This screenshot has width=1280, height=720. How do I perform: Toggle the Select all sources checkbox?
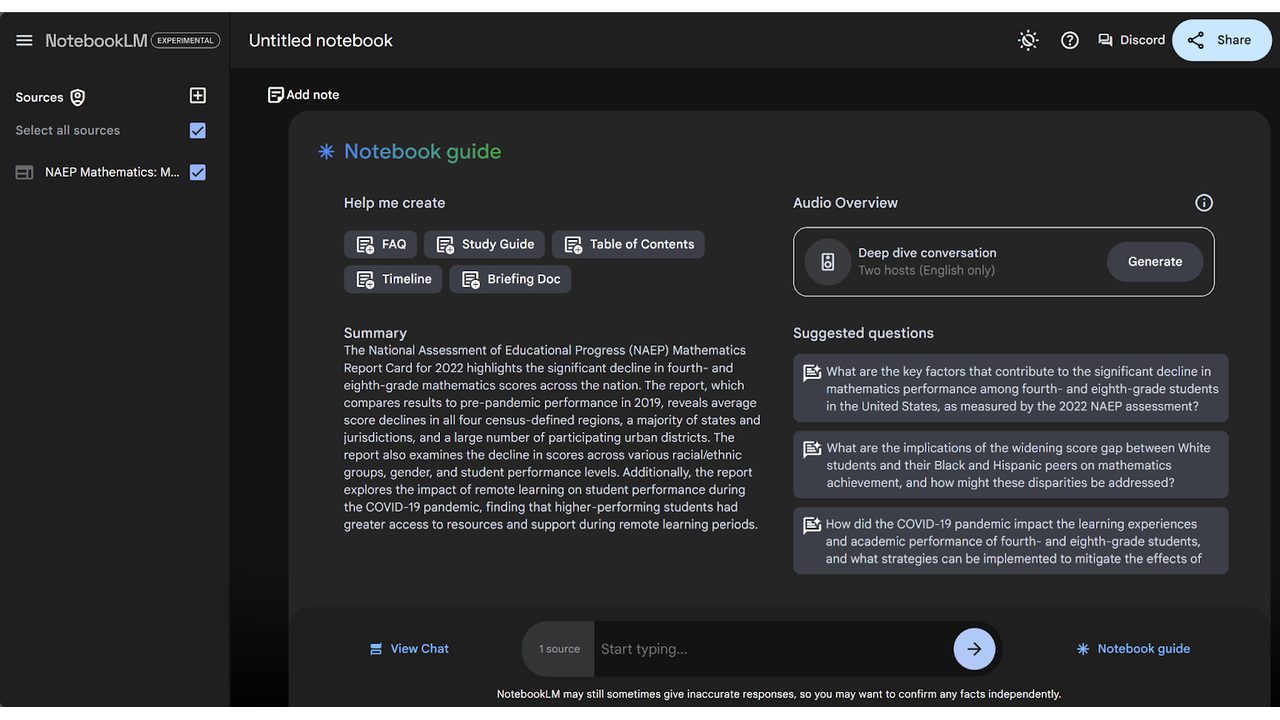[x=198, y=130]
